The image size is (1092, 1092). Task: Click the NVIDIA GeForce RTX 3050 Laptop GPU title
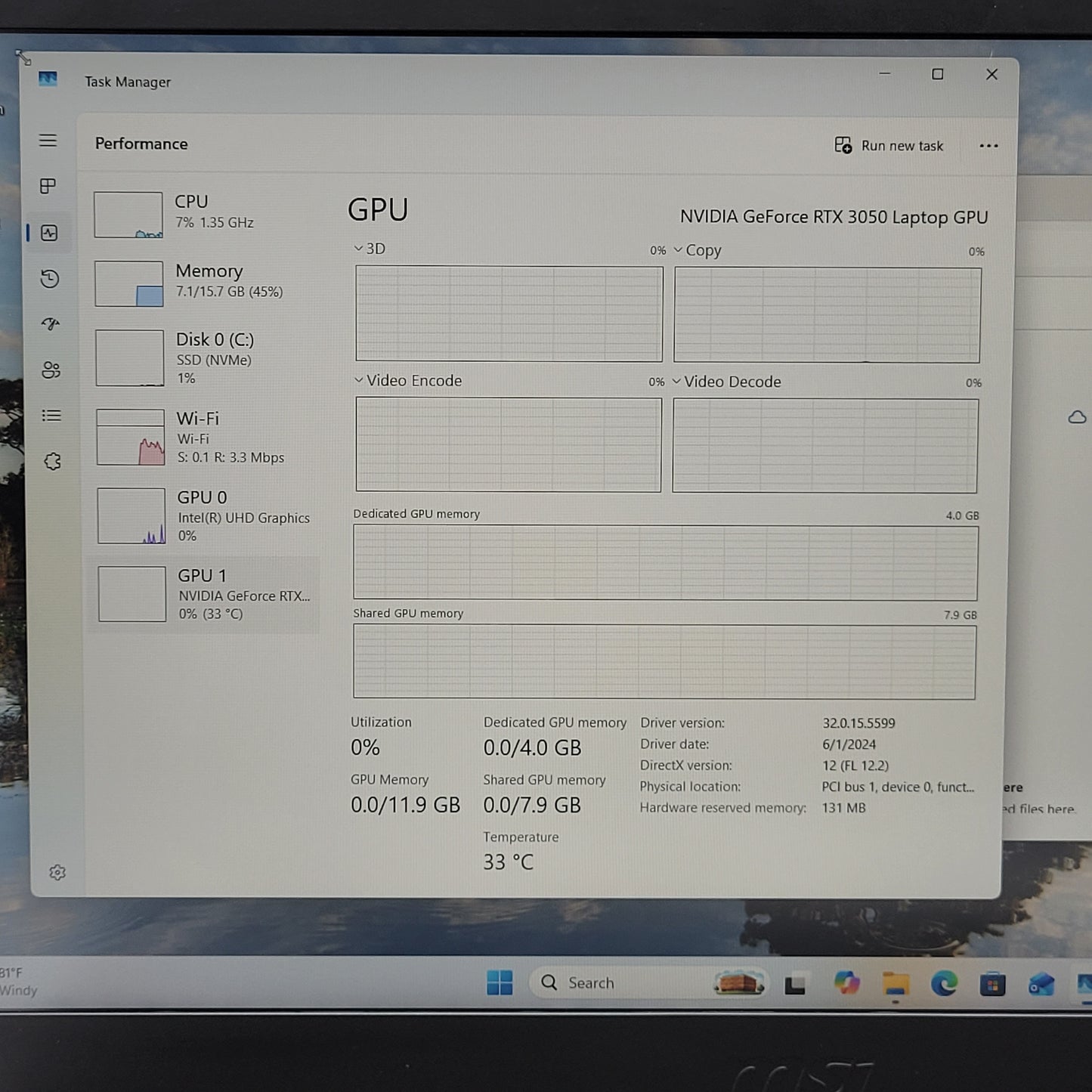pyautogui.click(x=834, y=217)
